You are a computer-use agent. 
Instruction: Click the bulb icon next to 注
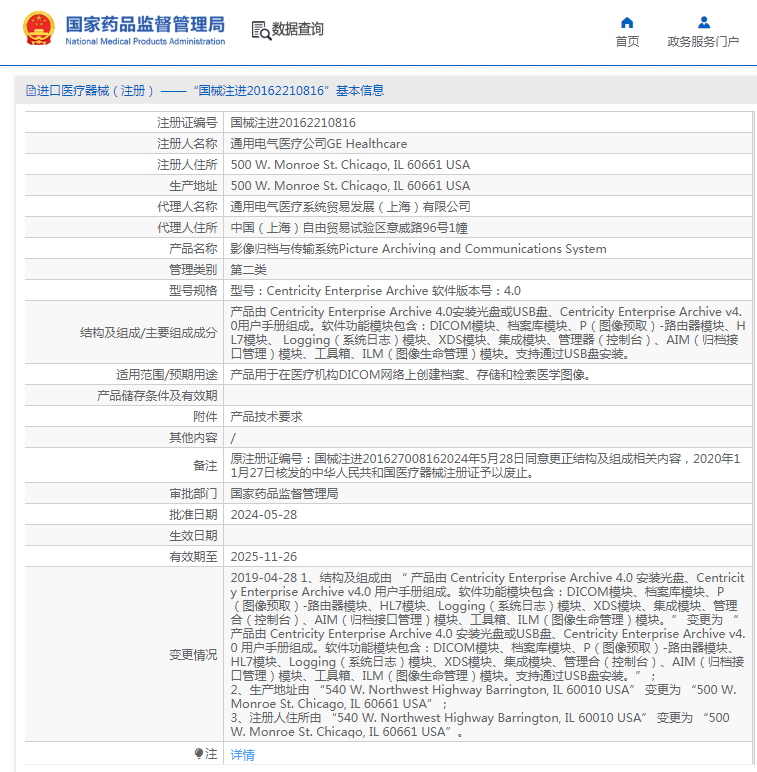(198, 754)
